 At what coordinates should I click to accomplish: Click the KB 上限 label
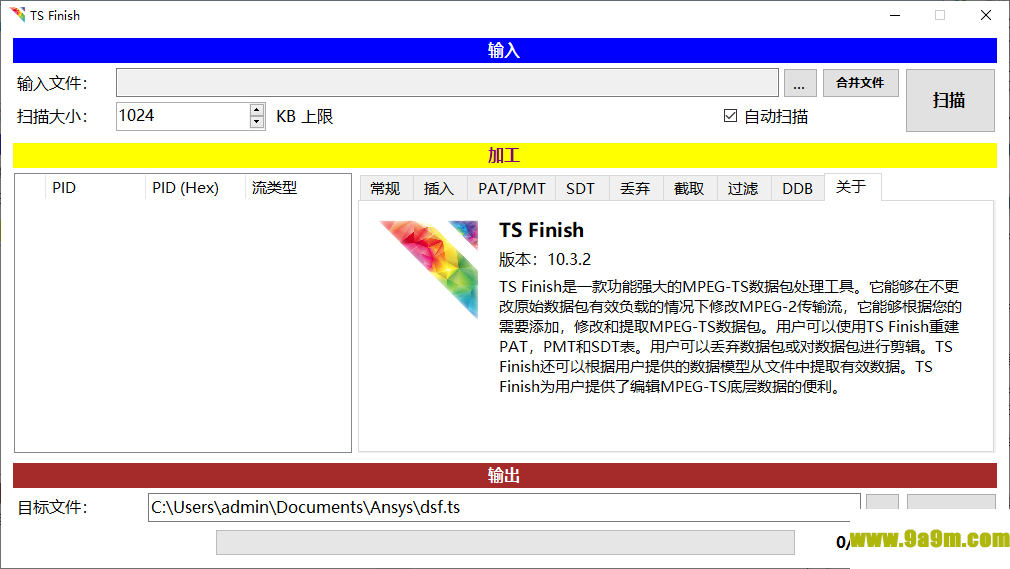tap(305, 117)
